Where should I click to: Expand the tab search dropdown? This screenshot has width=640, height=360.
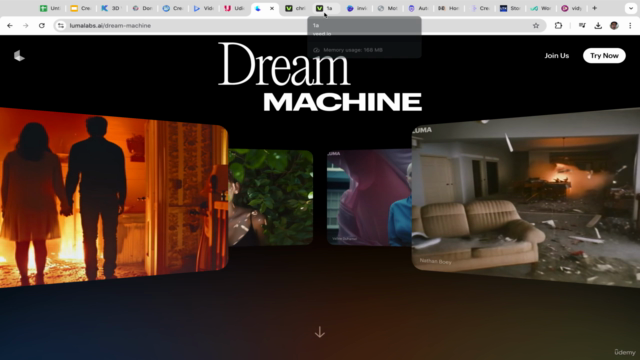pyautogui.click(x=631, y=8)
